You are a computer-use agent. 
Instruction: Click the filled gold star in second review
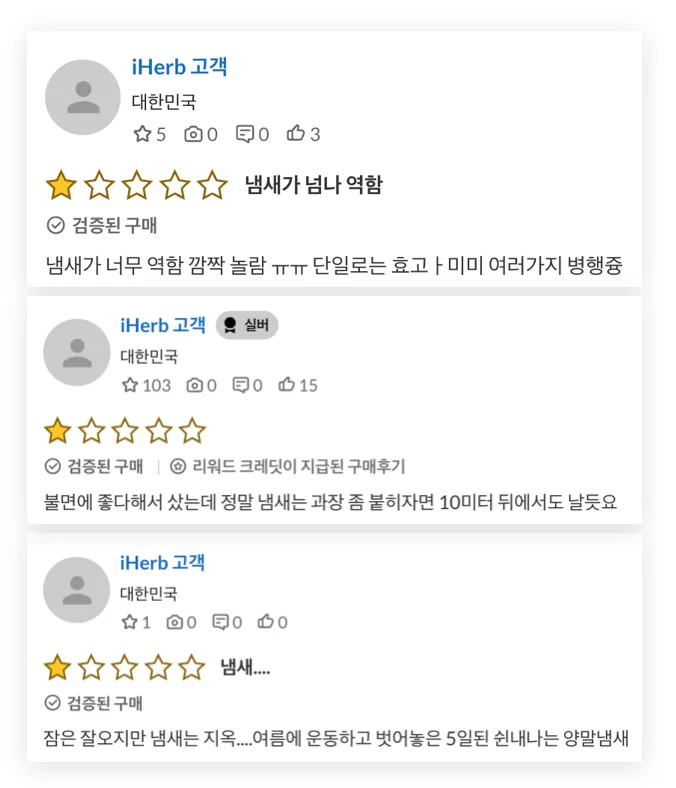[x=58, y=432]
